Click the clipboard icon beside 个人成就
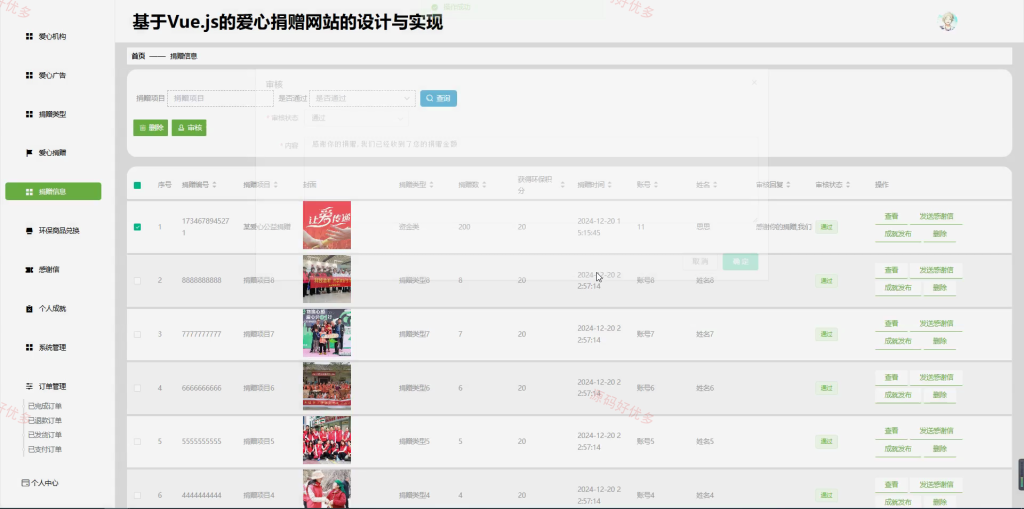This screenshot has height=509, width=1024. [29, 308]
